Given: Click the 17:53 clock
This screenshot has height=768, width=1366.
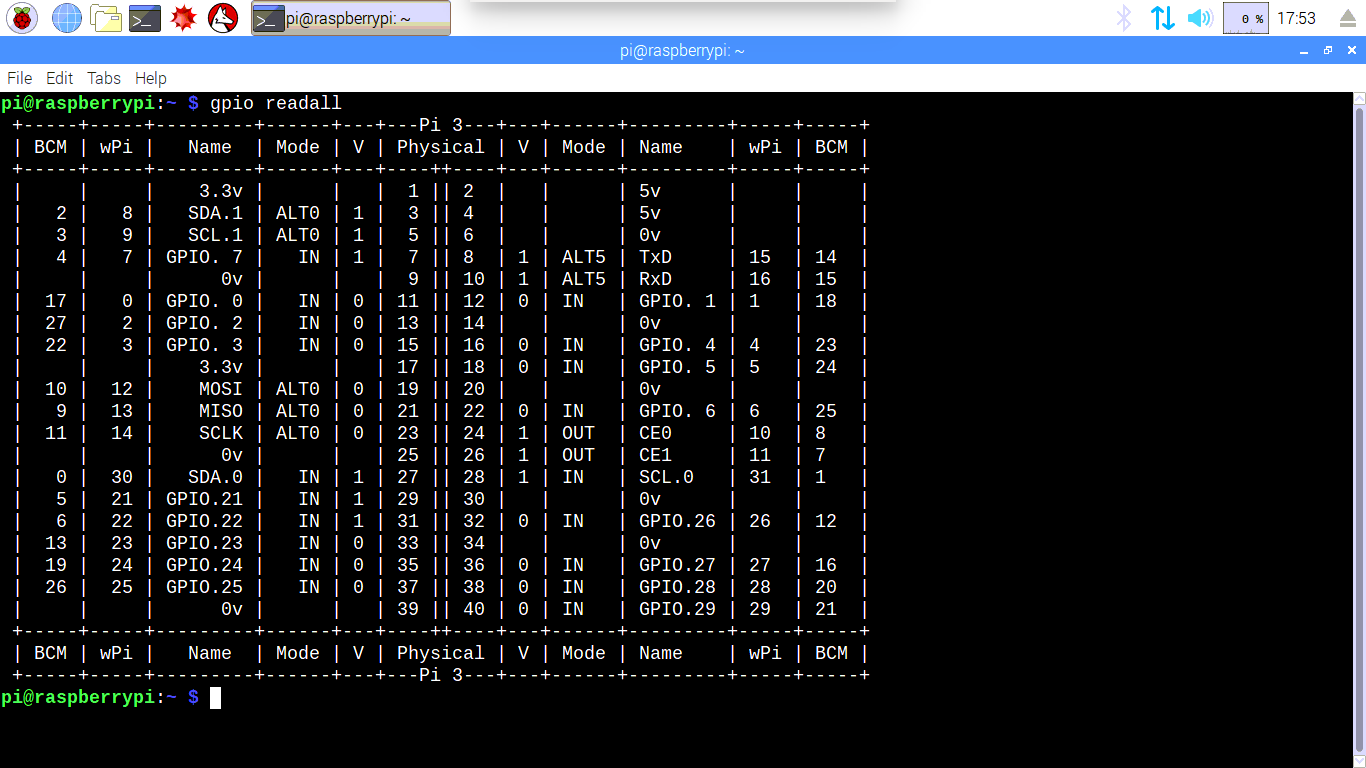Looking at the screenshot, I should point(1296,18).
